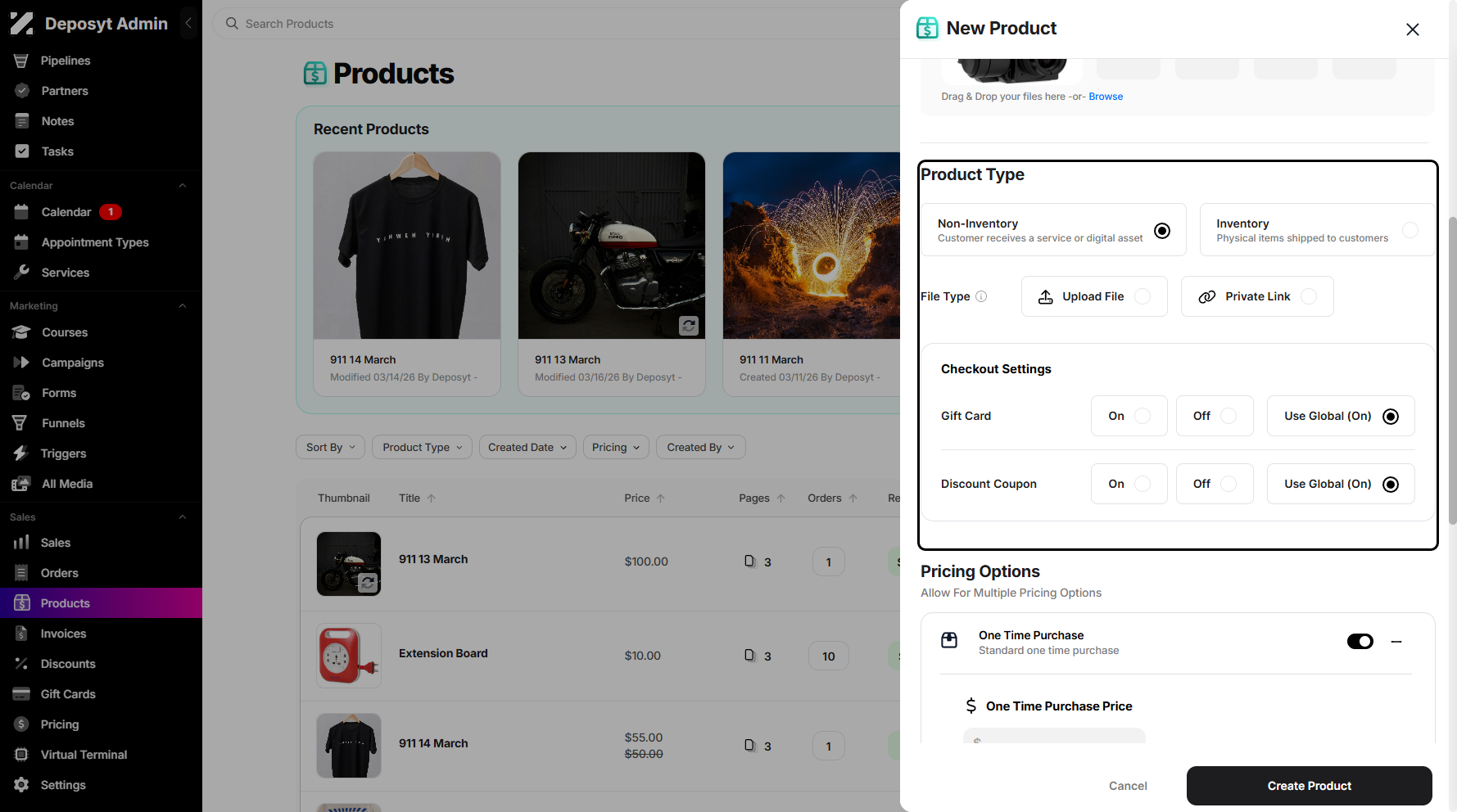Click the Notes icon in sidebar
The height and width of the screenshot is (812, 1457).
tap(22, 121)
